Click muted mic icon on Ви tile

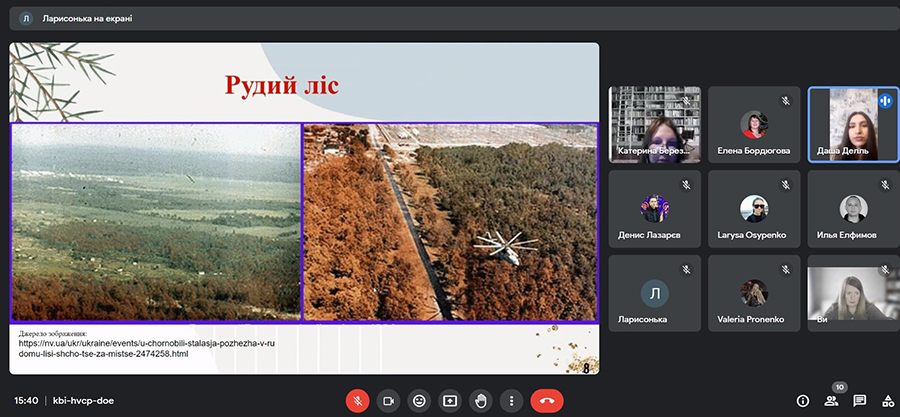(x=885, y=270)
